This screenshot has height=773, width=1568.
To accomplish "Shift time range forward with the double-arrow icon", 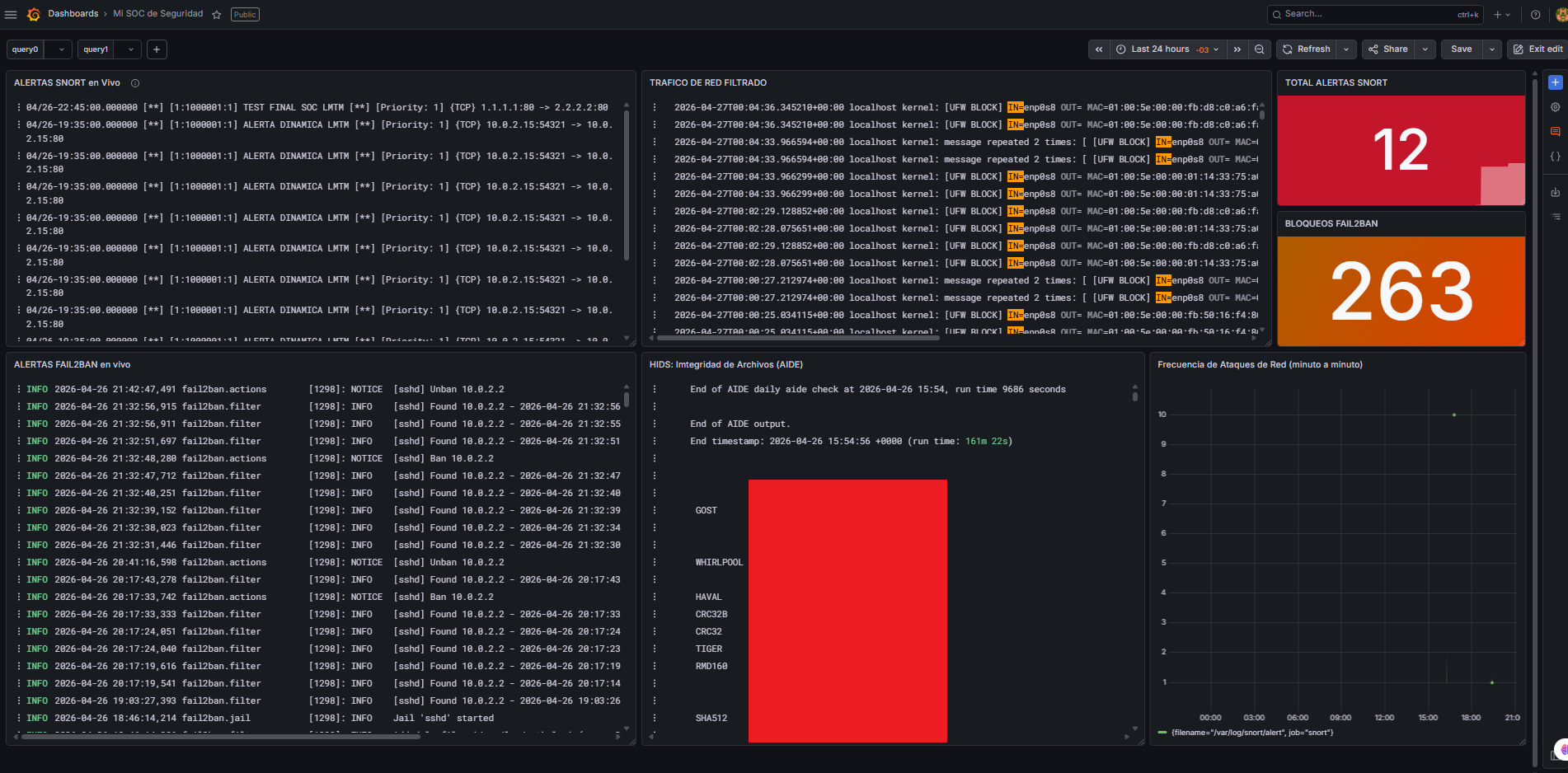I will [1237, 49].
